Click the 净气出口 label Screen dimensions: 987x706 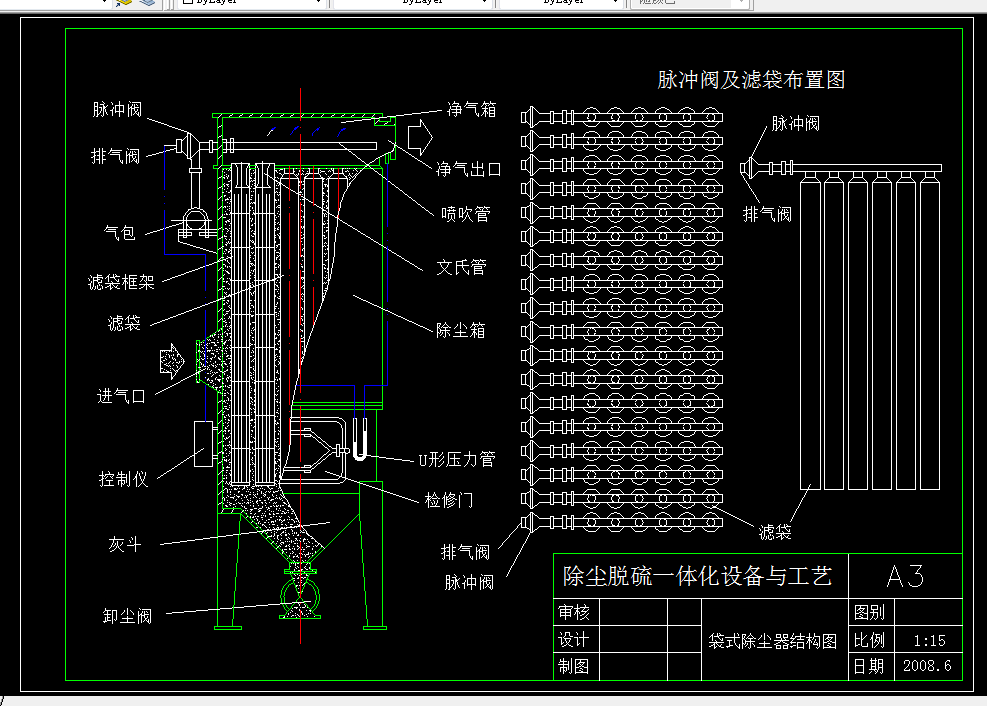click(x=468, y=169)
